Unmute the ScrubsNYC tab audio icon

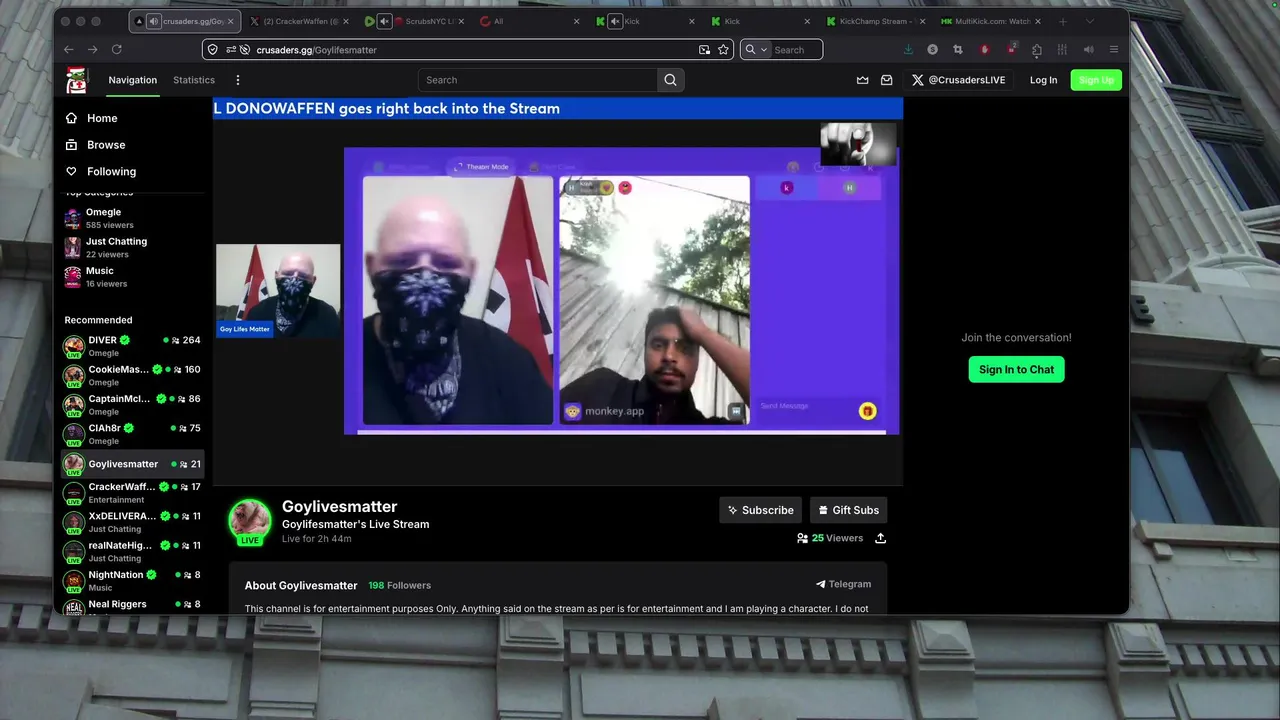[384, 21]
